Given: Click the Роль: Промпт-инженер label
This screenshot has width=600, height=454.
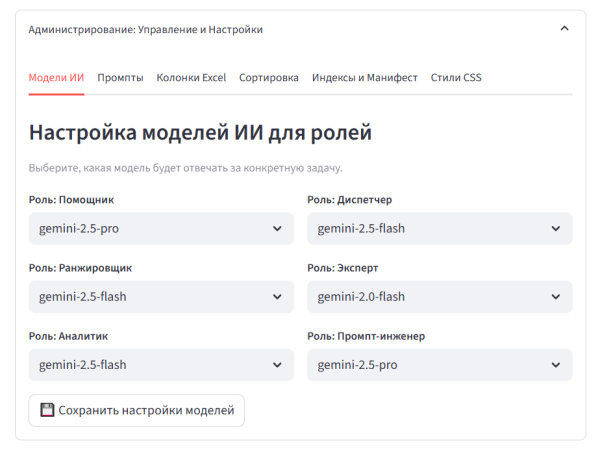Looking at the screenshot, I should tap(366, 336).
